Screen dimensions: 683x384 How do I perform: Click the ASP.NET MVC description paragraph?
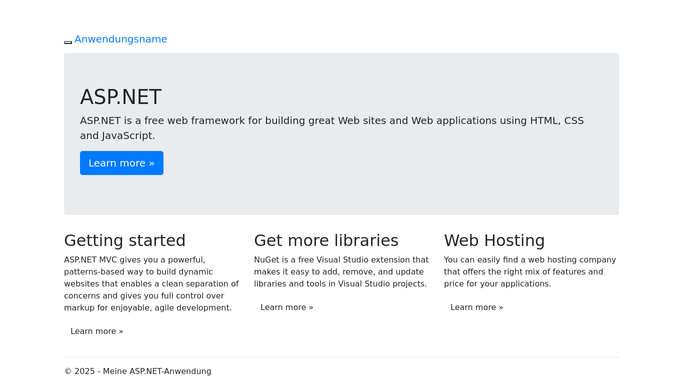pos(152,284)
